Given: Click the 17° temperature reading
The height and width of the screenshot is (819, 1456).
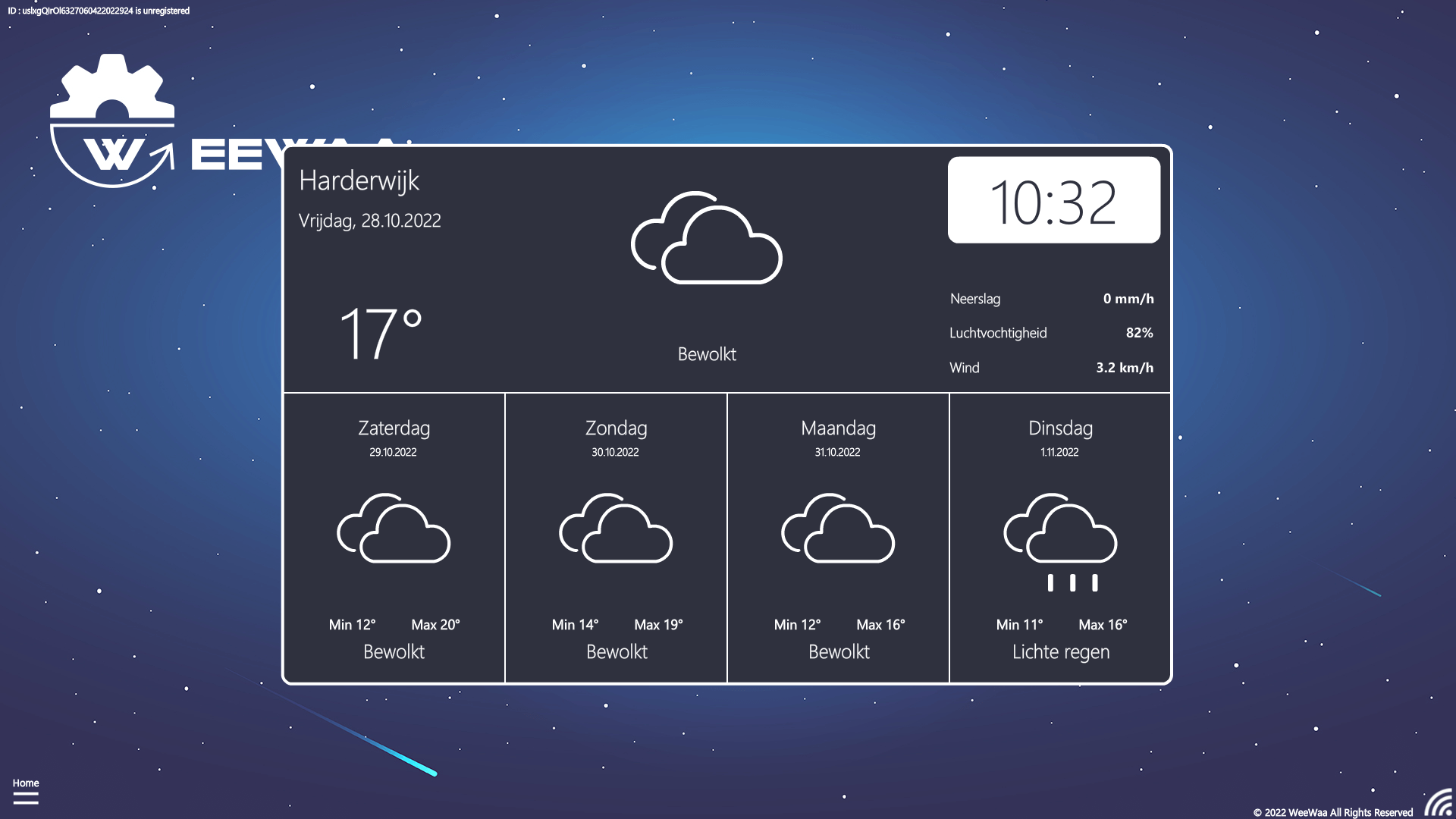Looking at the screenshot, I should click(382, 329).
